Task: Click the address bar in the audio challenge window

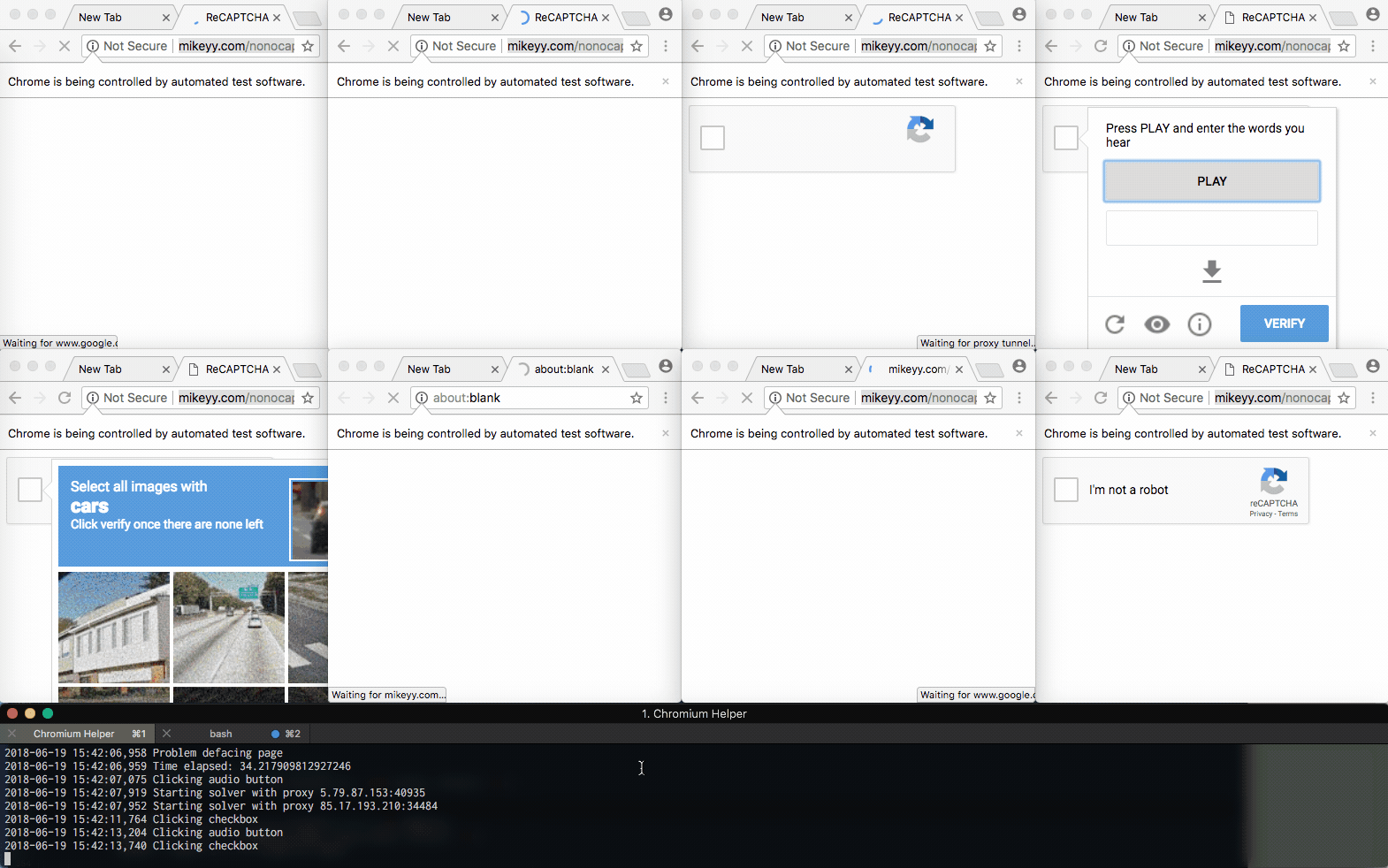Action: pos(1236,46)
